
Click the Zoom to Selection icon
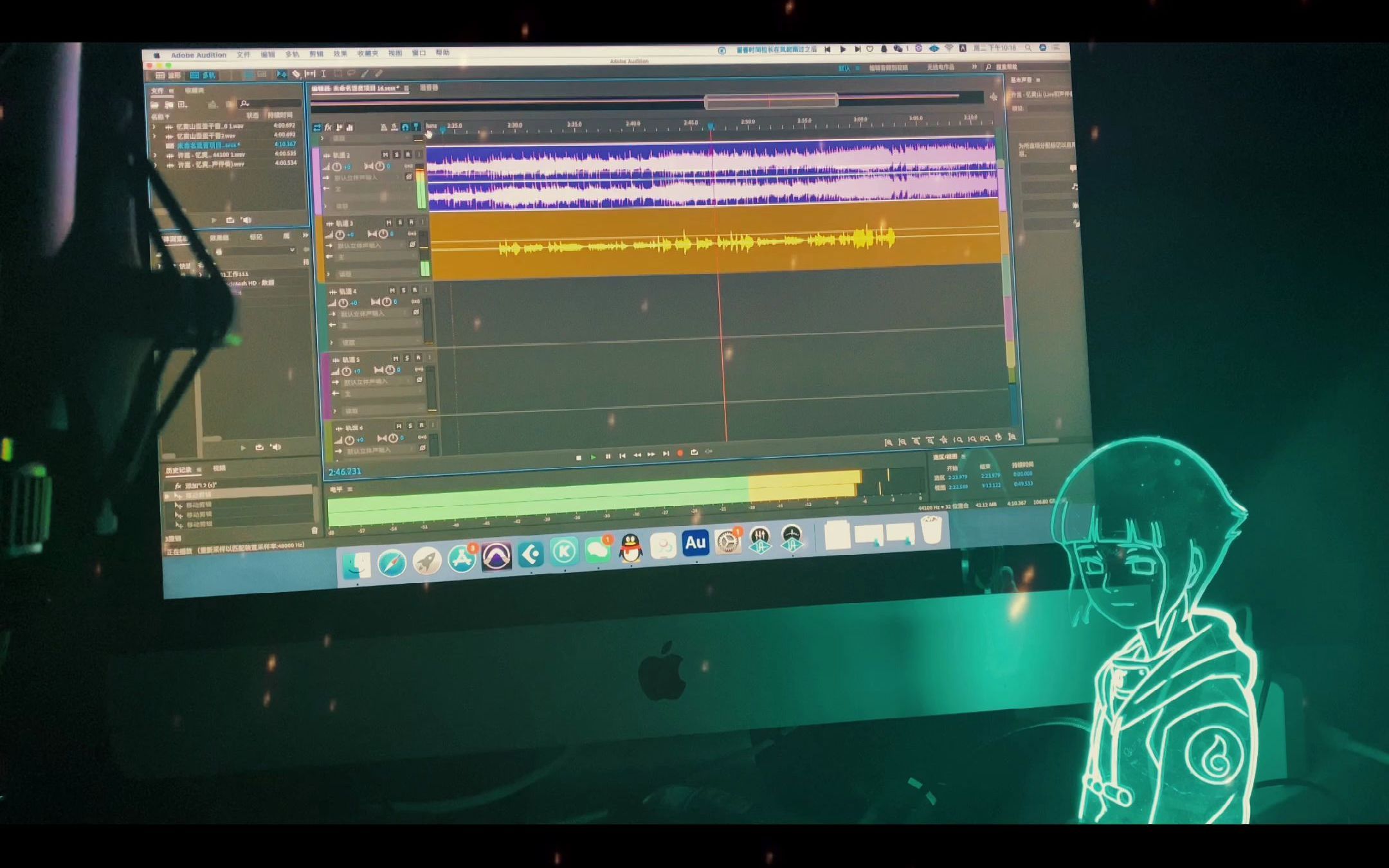click(985, 439)
